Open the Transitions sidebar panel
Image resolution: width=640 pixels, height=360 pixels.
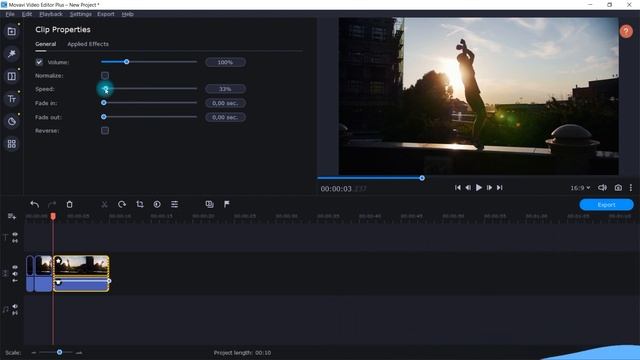[x=11, y=76]
